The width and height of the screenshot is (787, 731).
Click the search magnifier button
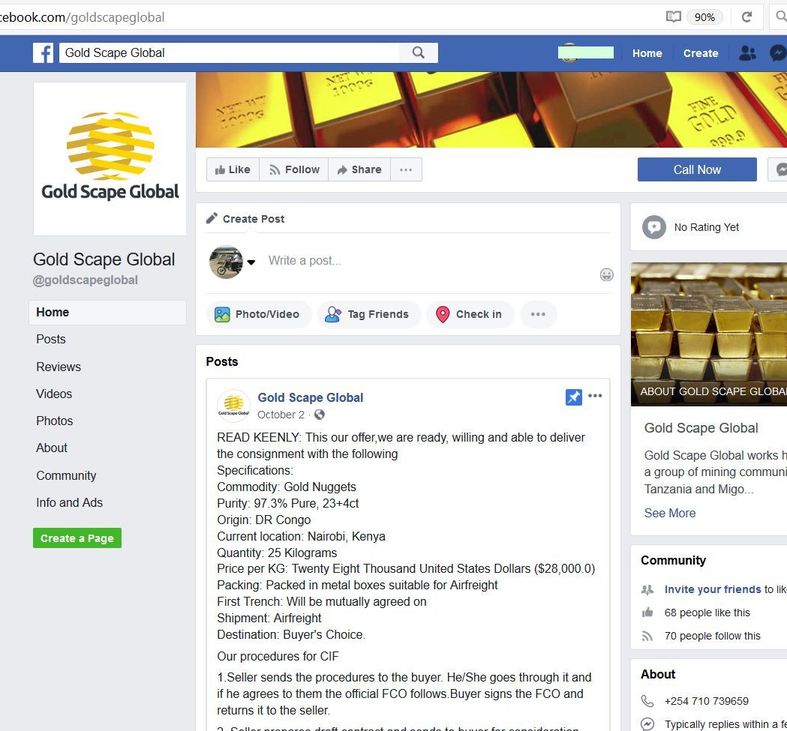418,53
